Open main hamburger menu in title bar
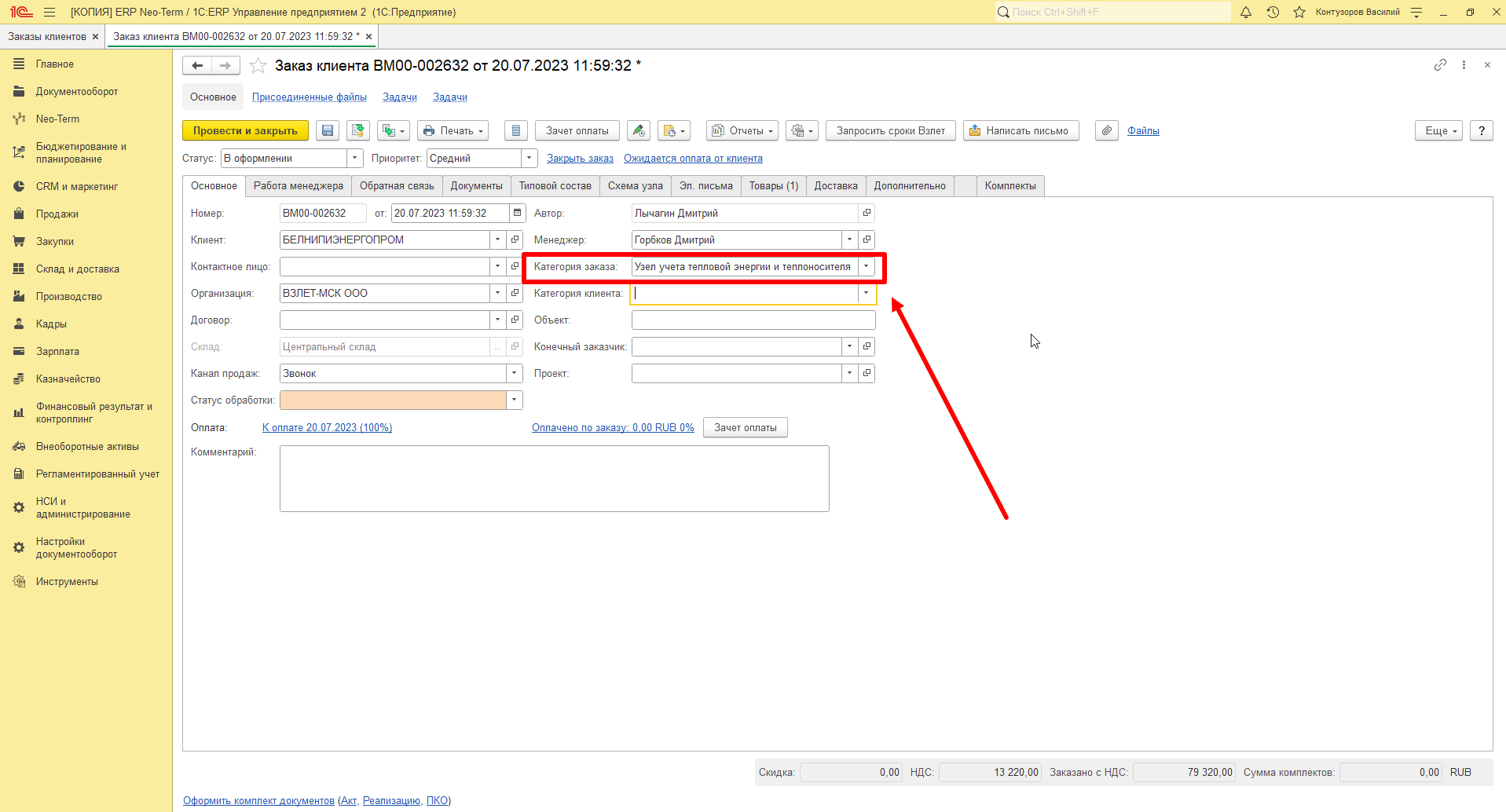 (x=49, y=12)
